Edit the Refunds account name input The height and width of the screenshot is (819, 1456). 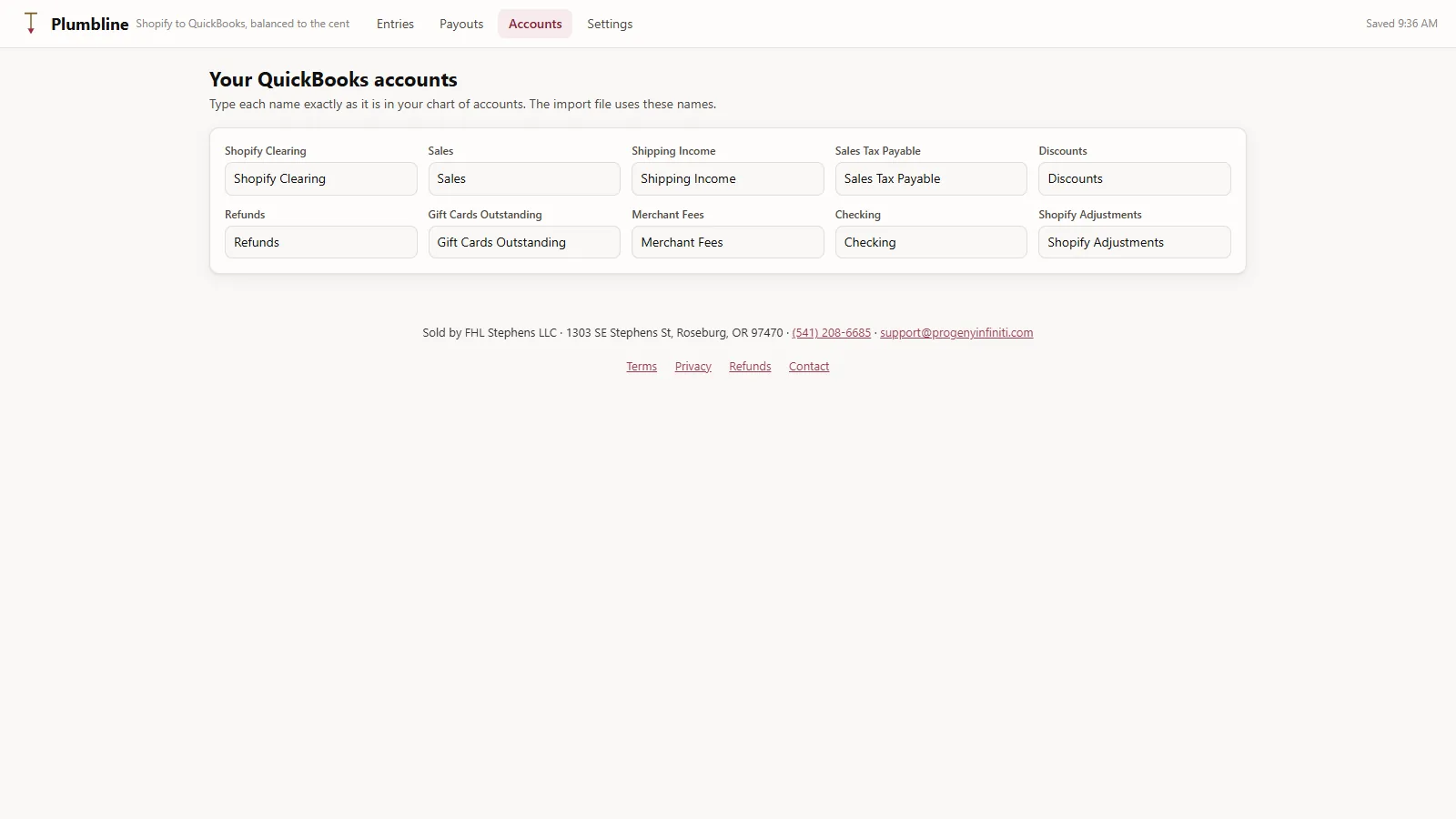[x=320, y=242]
